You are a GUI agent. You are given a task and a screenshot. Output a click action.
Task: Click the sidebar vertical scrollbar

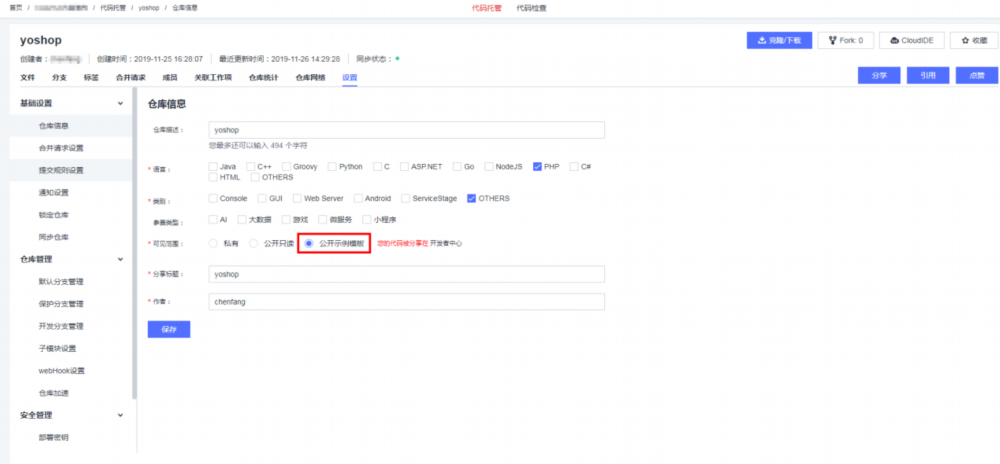[x=134, y=243]
